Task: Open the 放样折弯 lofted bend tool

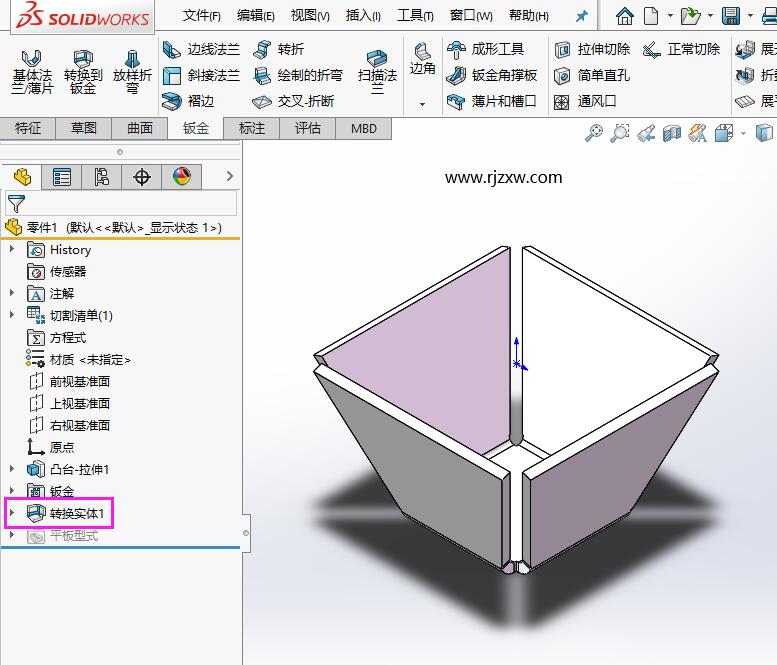Action: [132, 72]
